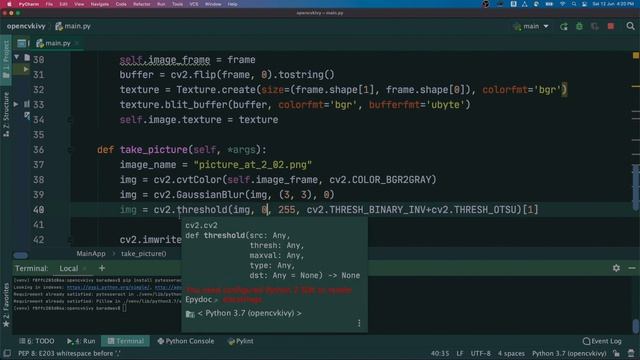Open the documentation popup options menu
The image size is (640, 360).
[x=359, y=323]
